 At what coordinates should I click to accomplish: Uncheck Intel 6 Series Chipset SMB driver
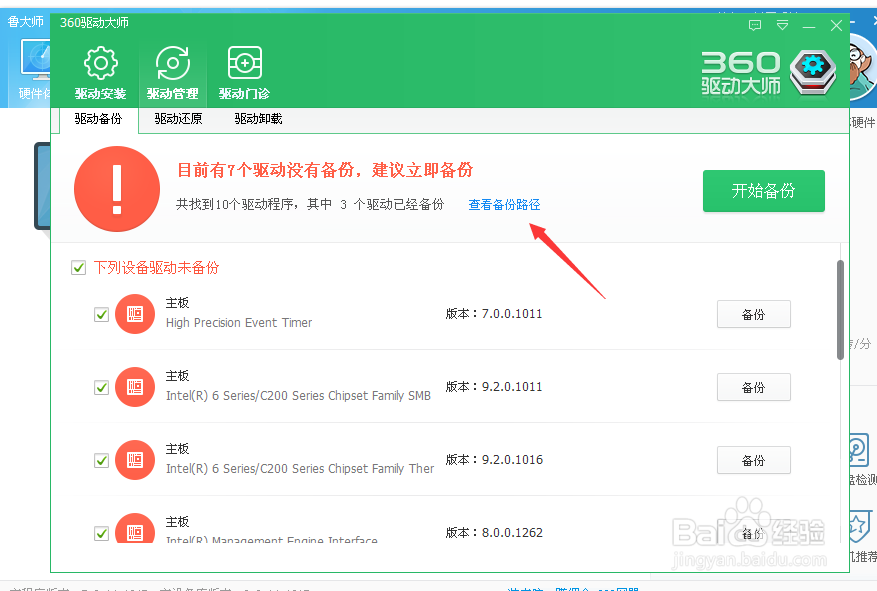[x=101, y=387]
